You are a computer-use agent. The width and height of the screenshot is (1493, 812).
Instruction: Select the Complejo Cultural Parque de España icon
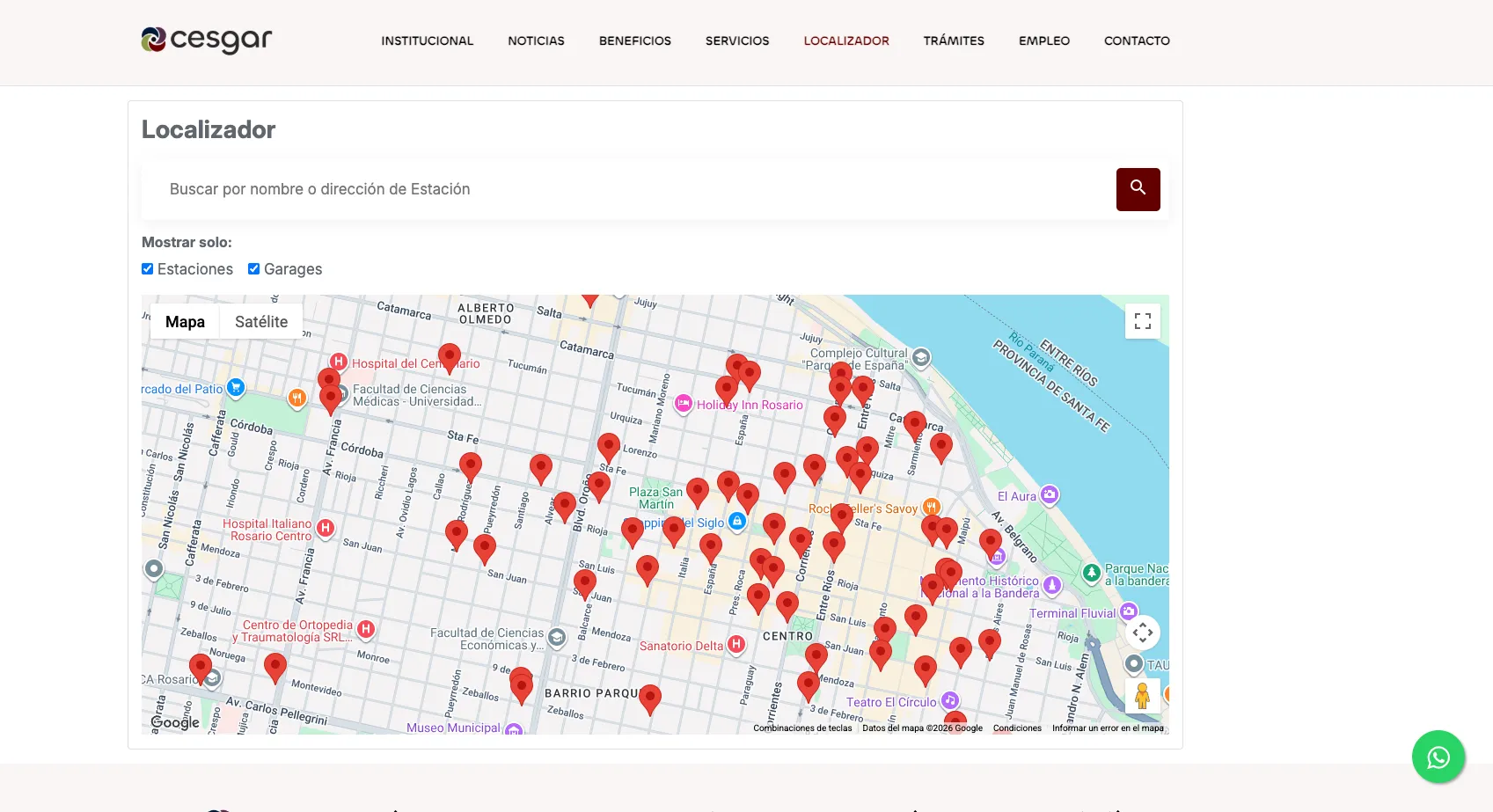click(x=921, y=357)
